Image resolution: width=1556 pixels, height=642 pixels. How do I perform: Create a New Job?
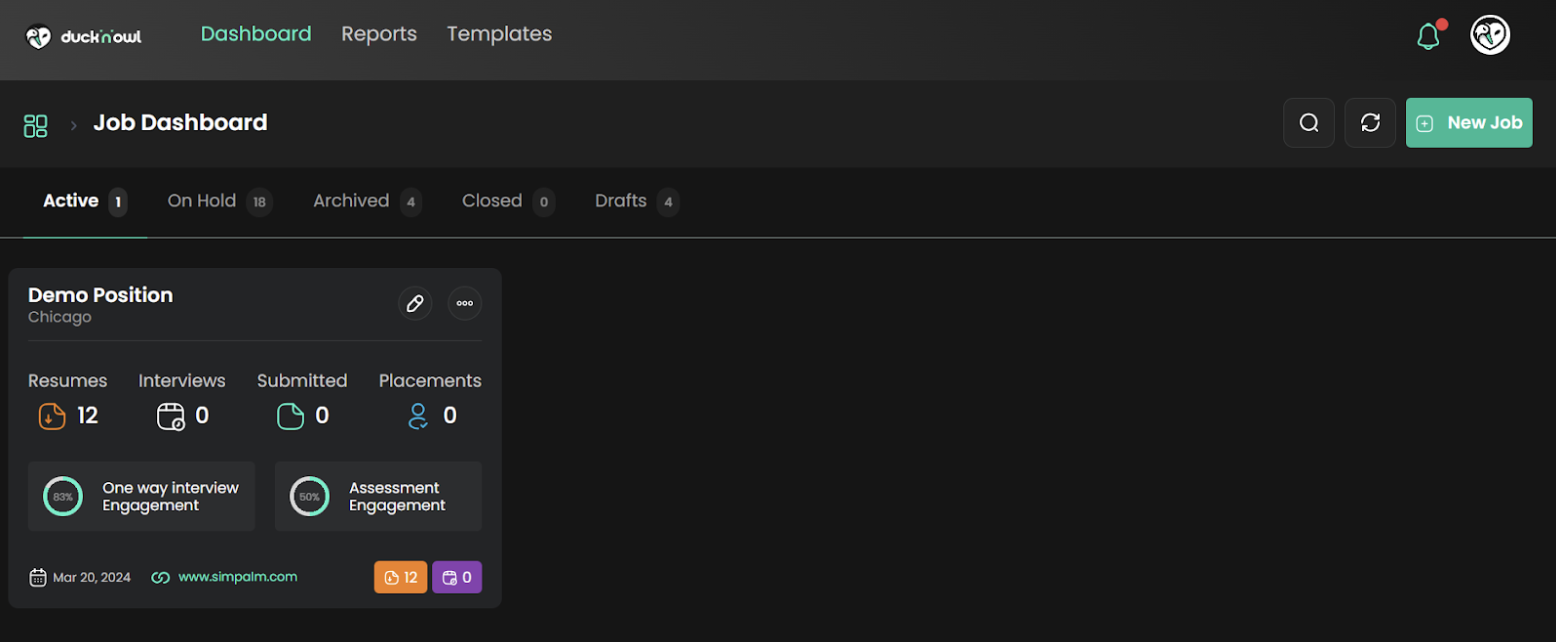1468,123
